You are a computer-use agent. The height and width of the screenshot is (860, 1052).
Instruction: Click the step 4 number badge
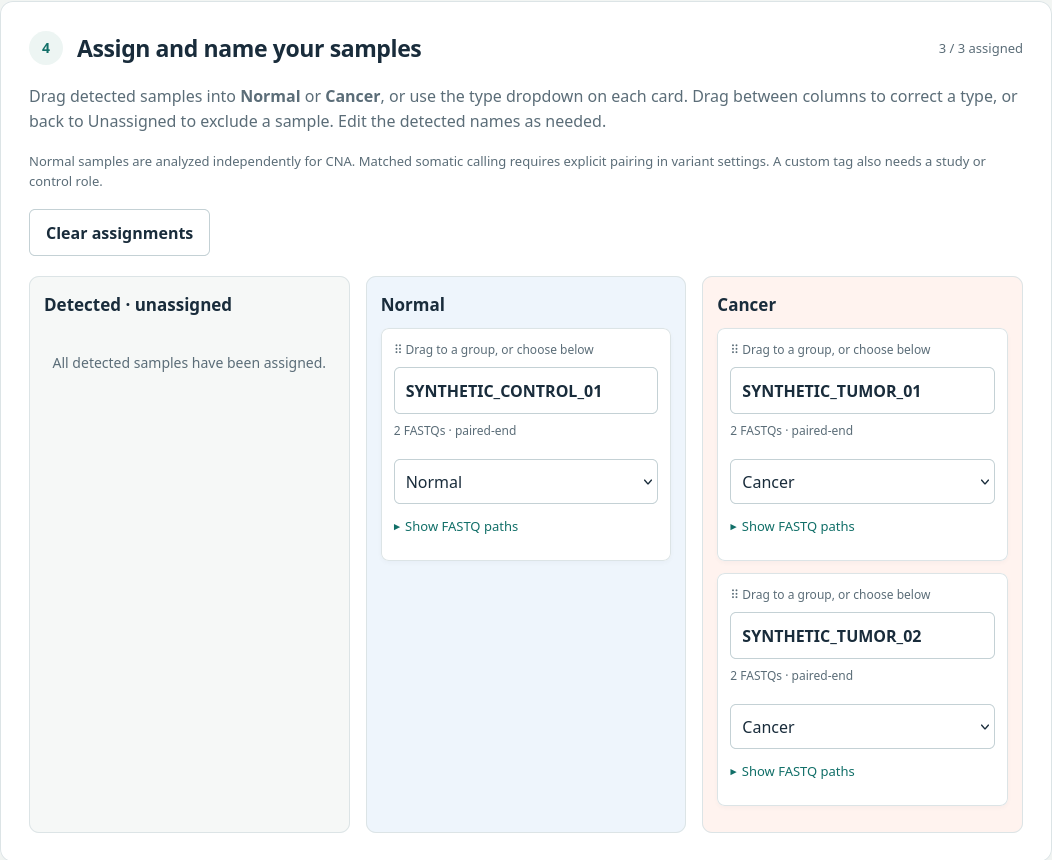(46, 48)
